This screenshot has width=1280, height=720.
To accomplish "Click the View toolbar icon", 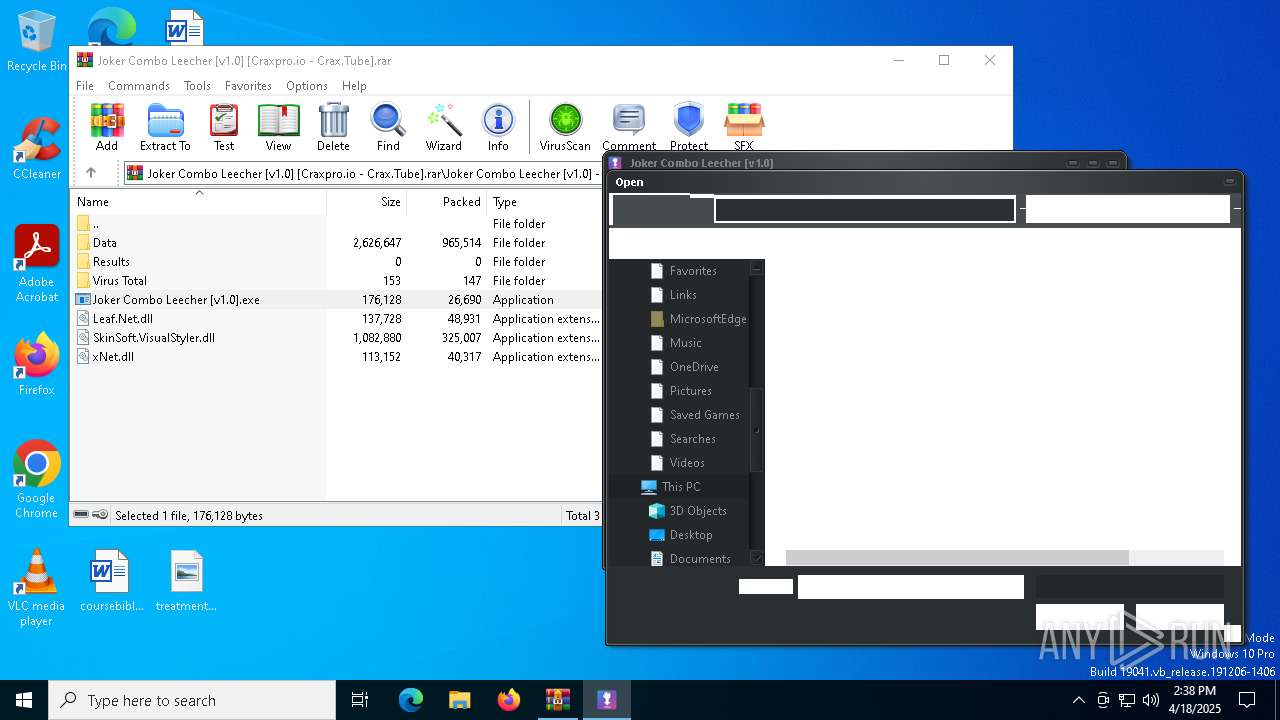I will pos(278,127).
